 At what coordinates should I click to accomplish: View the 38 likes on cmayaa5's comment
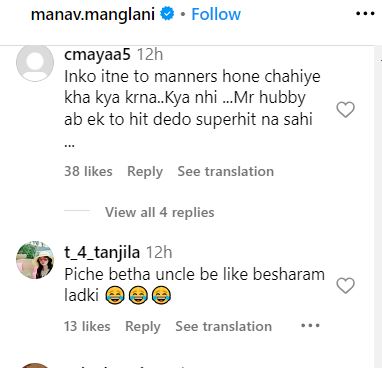point(88,171)
